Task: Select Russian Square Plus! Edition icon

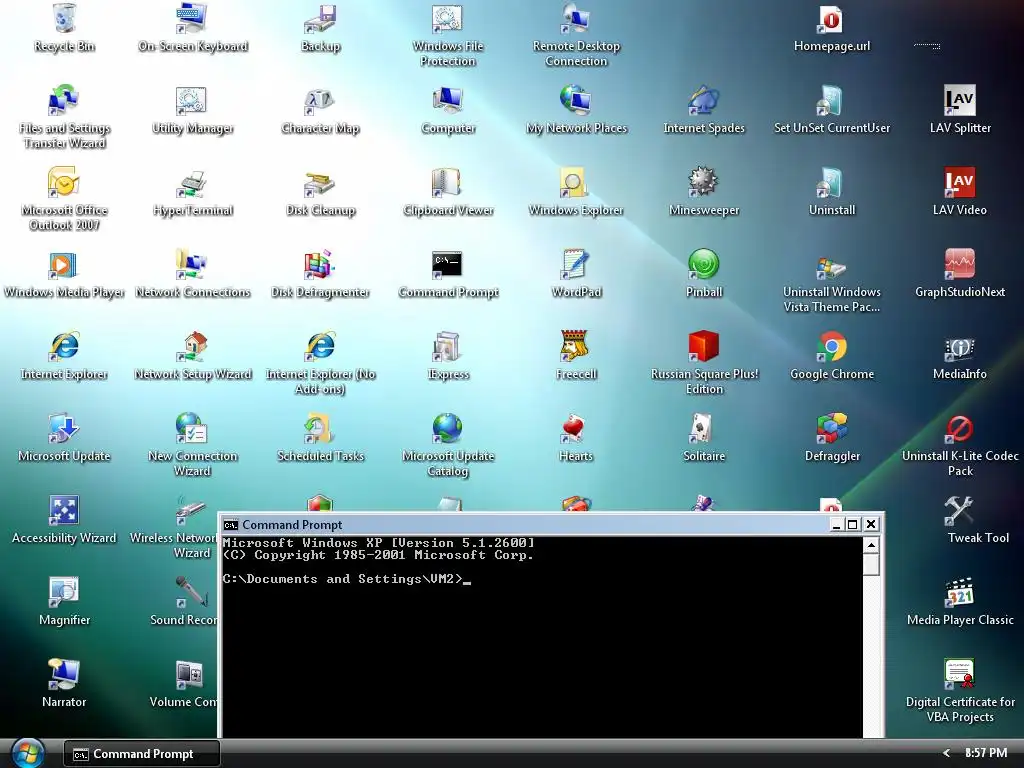Action: pyautogui.click(x=704, y=346)
